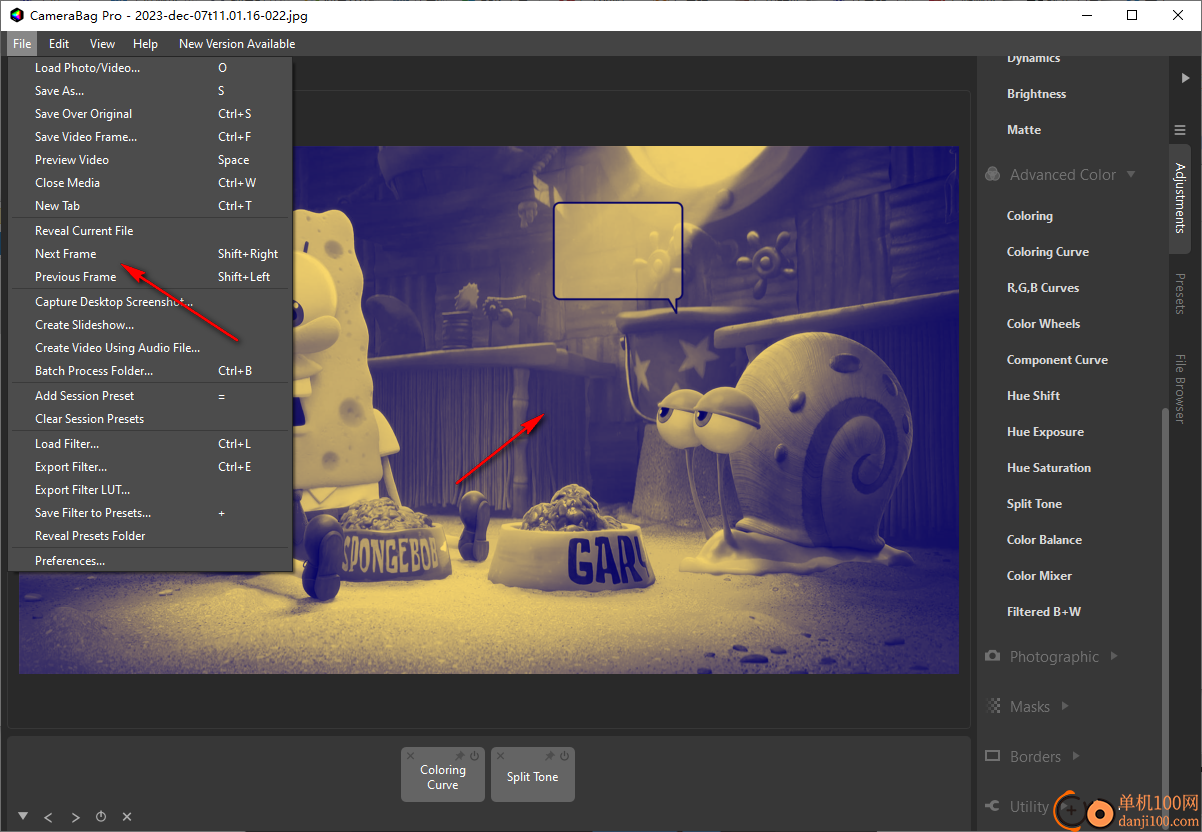Select Add Session Preset menu entry
The image size is (1202, 832).
[150, 396]
